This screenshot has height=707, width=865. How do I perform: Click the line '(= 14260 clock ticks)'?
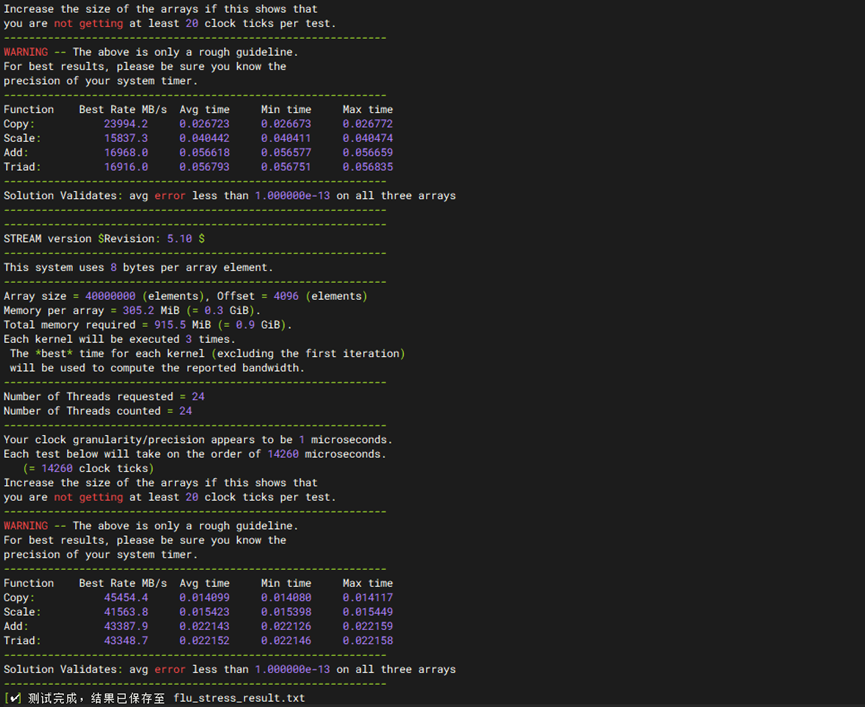[88, 468]
